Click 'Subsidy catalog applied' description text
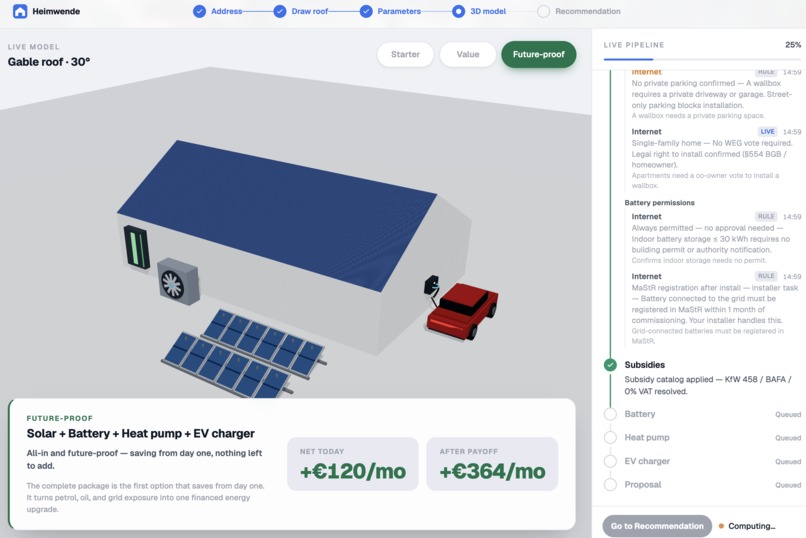806x538 pixels. coord(708,385)
